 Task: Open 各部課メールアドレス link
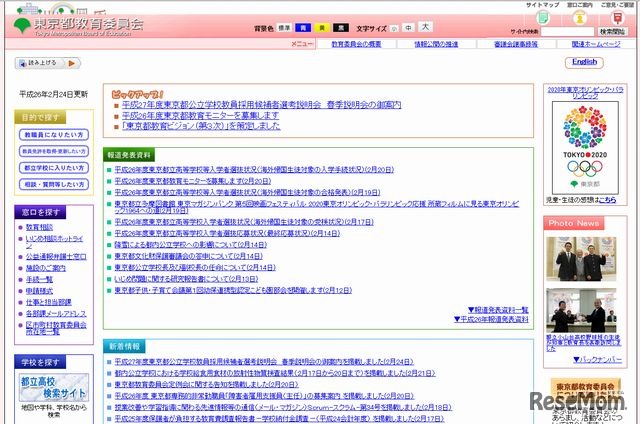click(56, 314)
